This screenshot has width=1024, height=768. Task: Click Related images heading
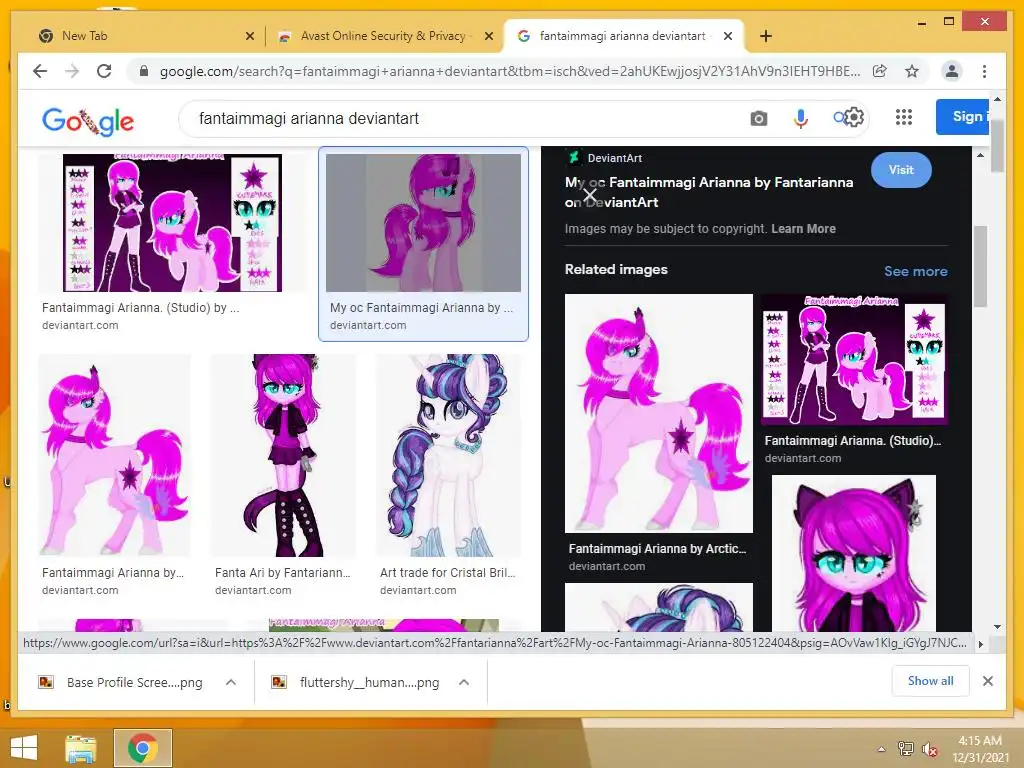pos(616,269)
